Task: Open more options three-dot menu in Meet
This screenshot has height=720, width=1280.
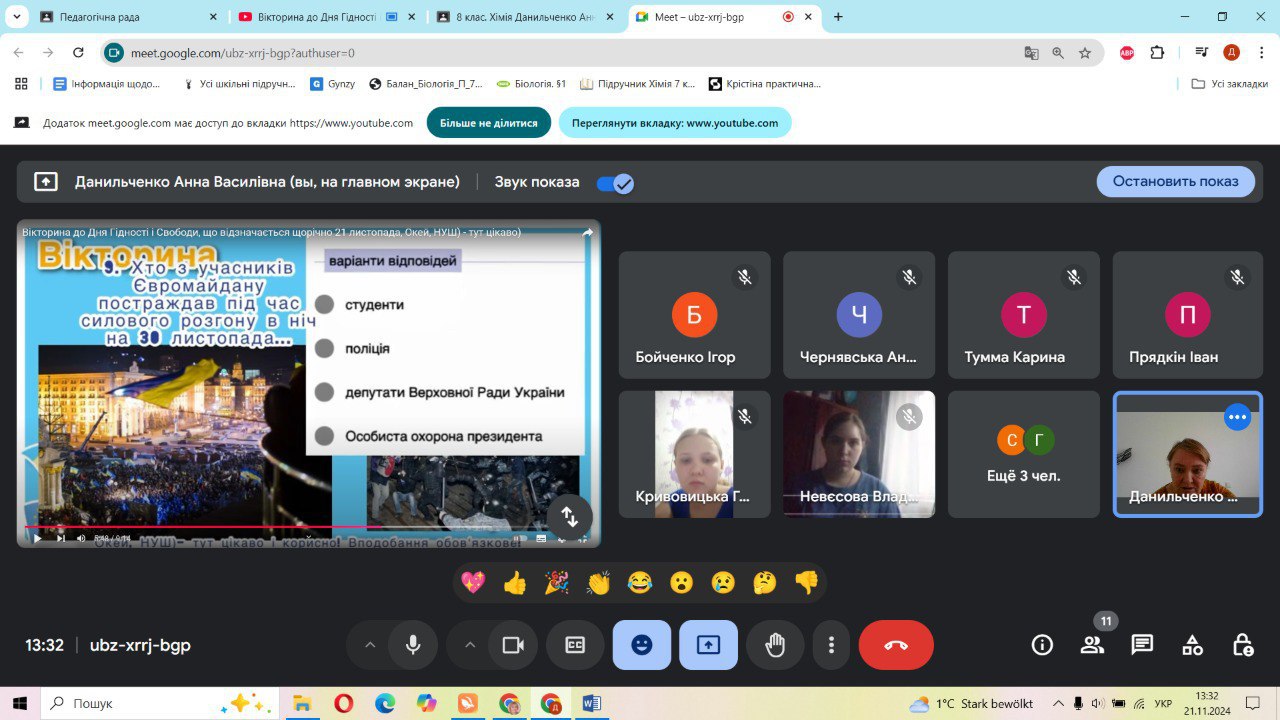Action: click(831, 645)
